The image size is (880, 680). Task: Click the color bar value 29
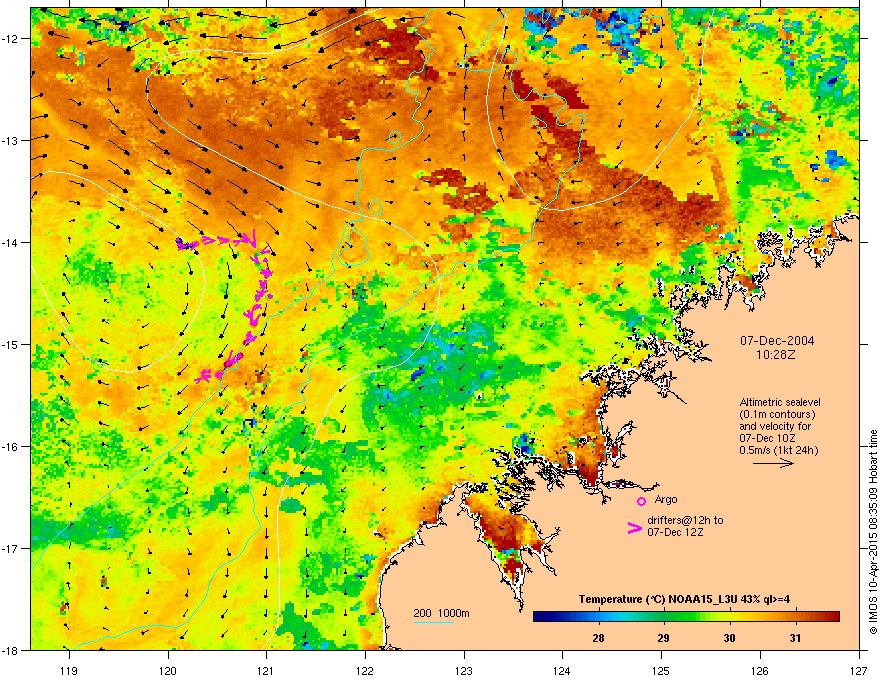click(x=663, y=638)
